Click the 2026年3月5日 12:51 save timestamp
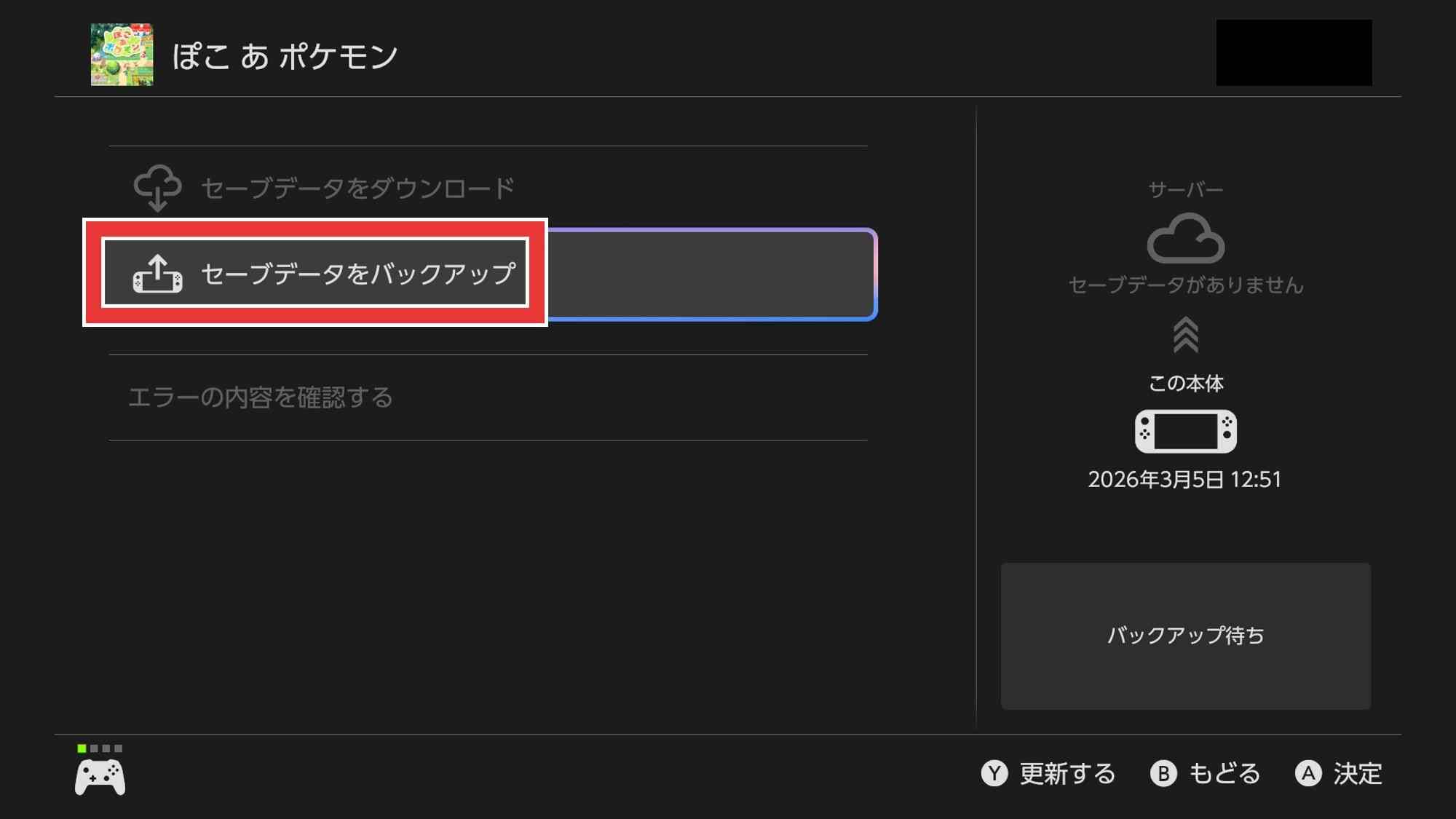 [1184, 479]
